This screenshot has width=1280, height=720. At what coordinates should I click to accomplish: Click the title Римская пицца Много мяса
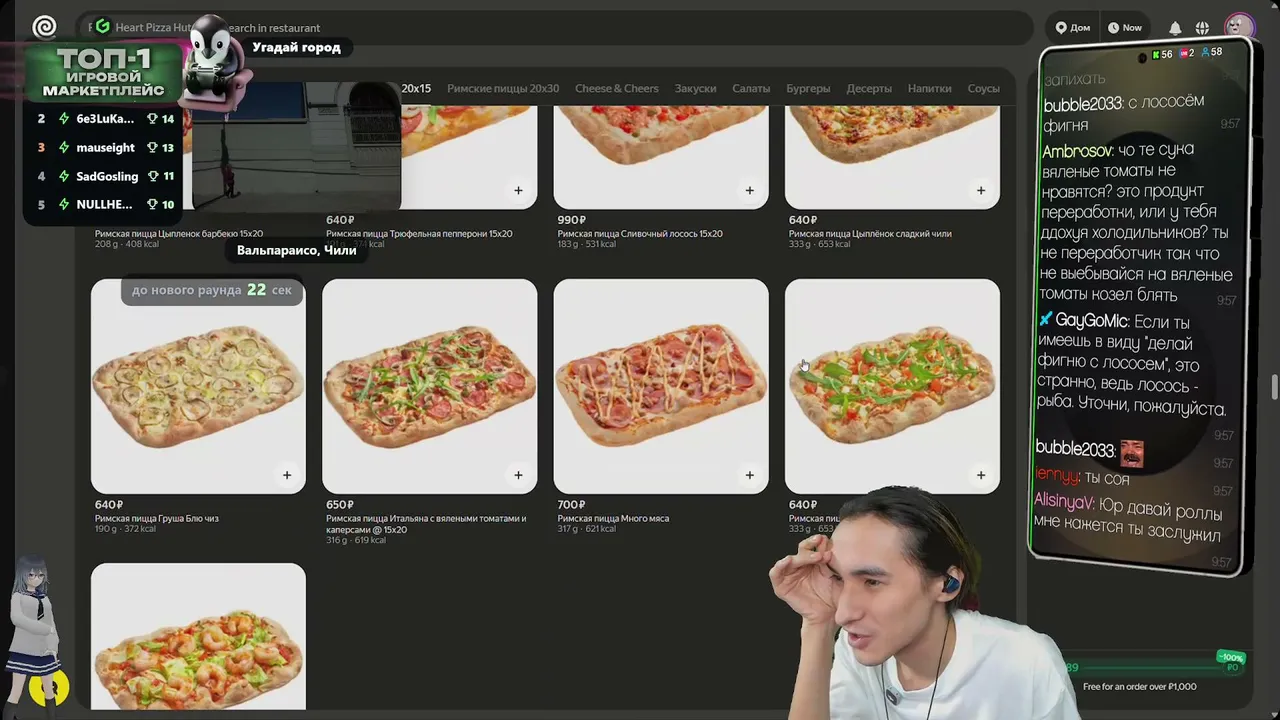click(613, 518)
